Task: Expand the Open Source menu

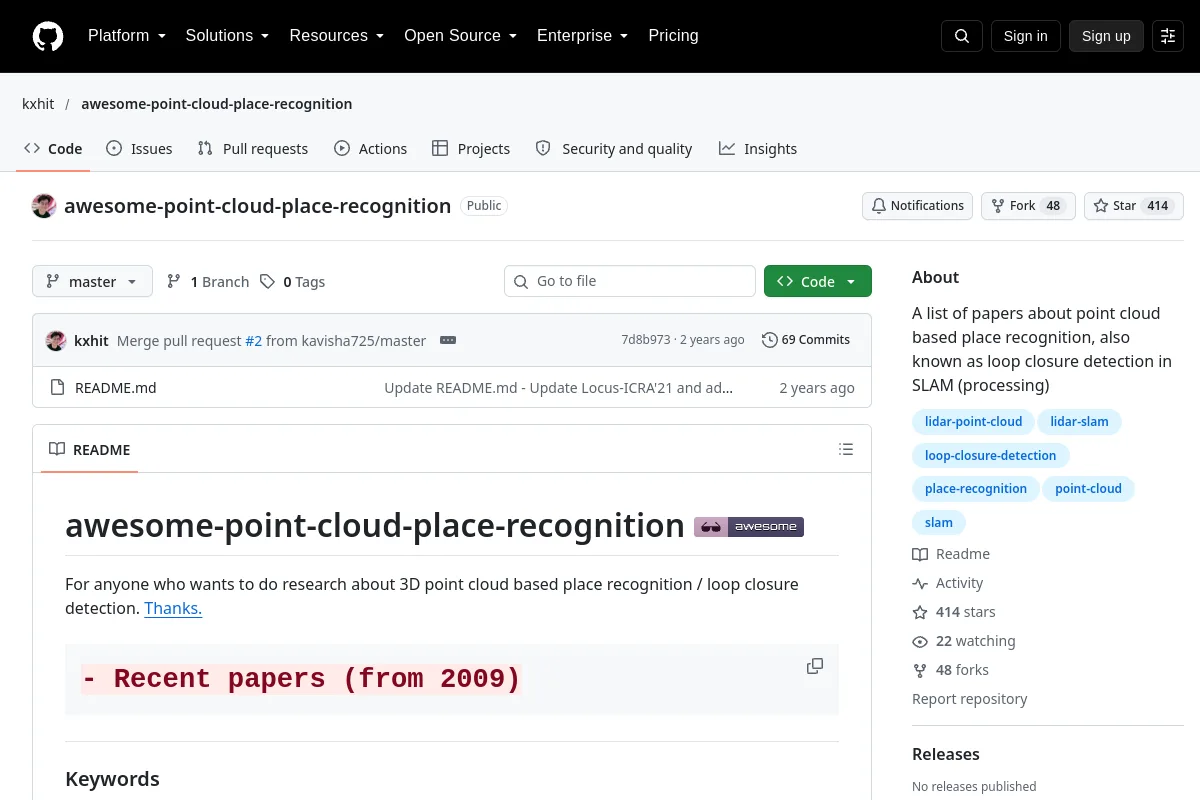Action: [460, 36]
